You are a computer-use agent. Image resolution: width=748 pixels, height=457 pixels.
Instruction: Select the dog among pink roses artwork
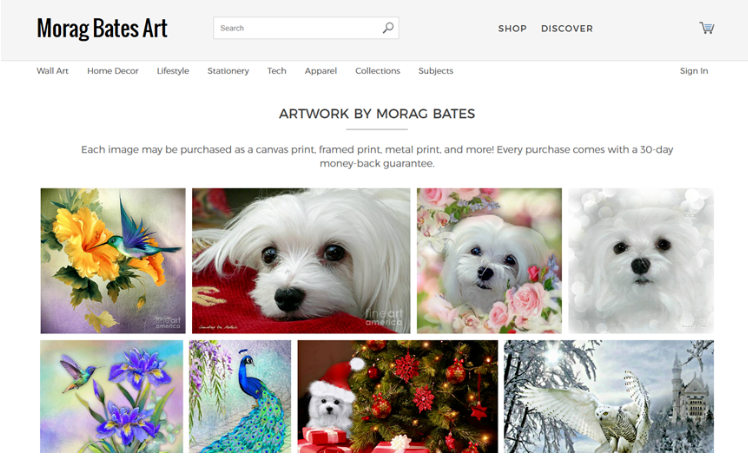coord(489,260)
